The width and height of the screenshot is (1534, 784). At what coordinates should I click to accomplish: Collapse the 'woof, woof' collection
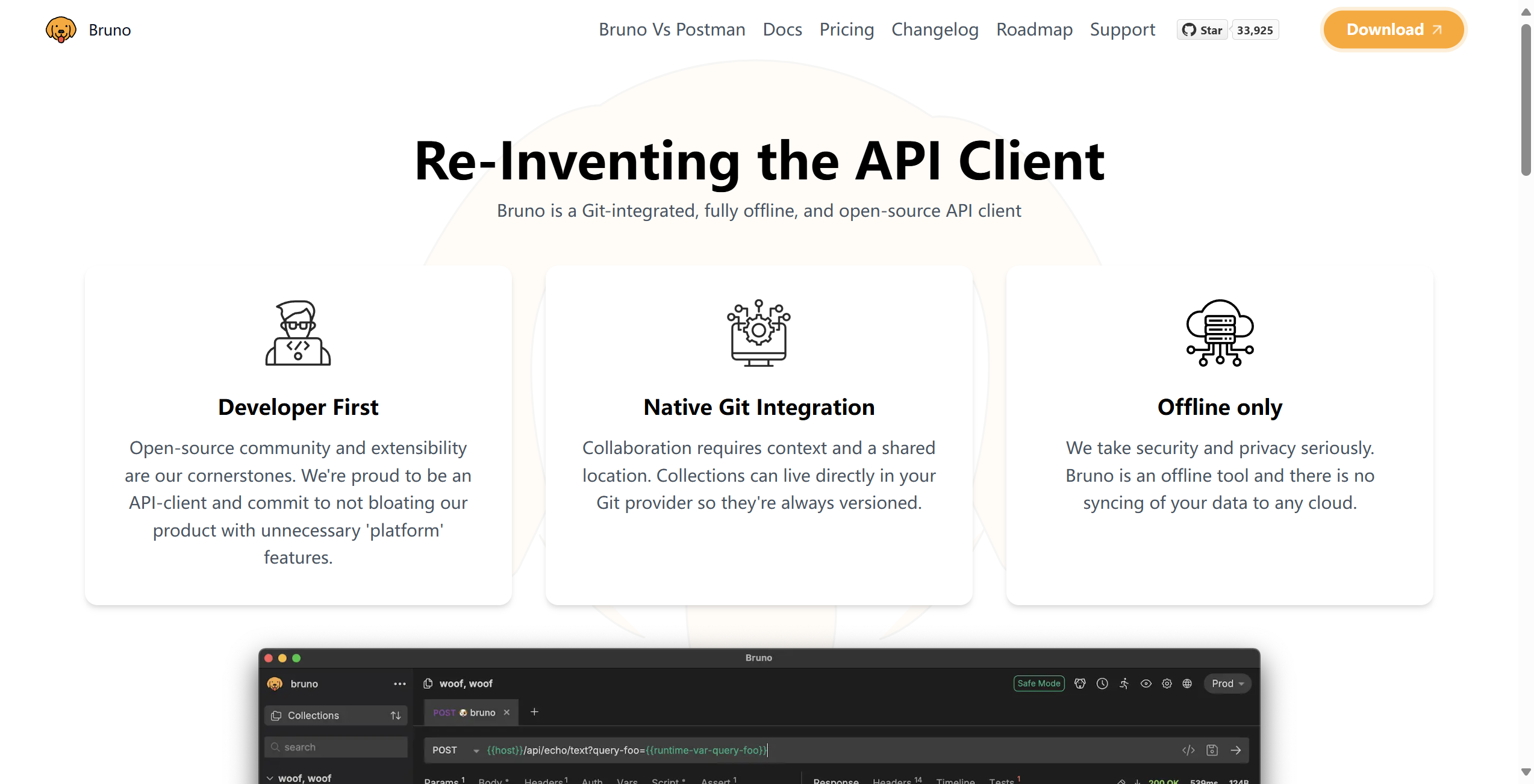[270, 777]
